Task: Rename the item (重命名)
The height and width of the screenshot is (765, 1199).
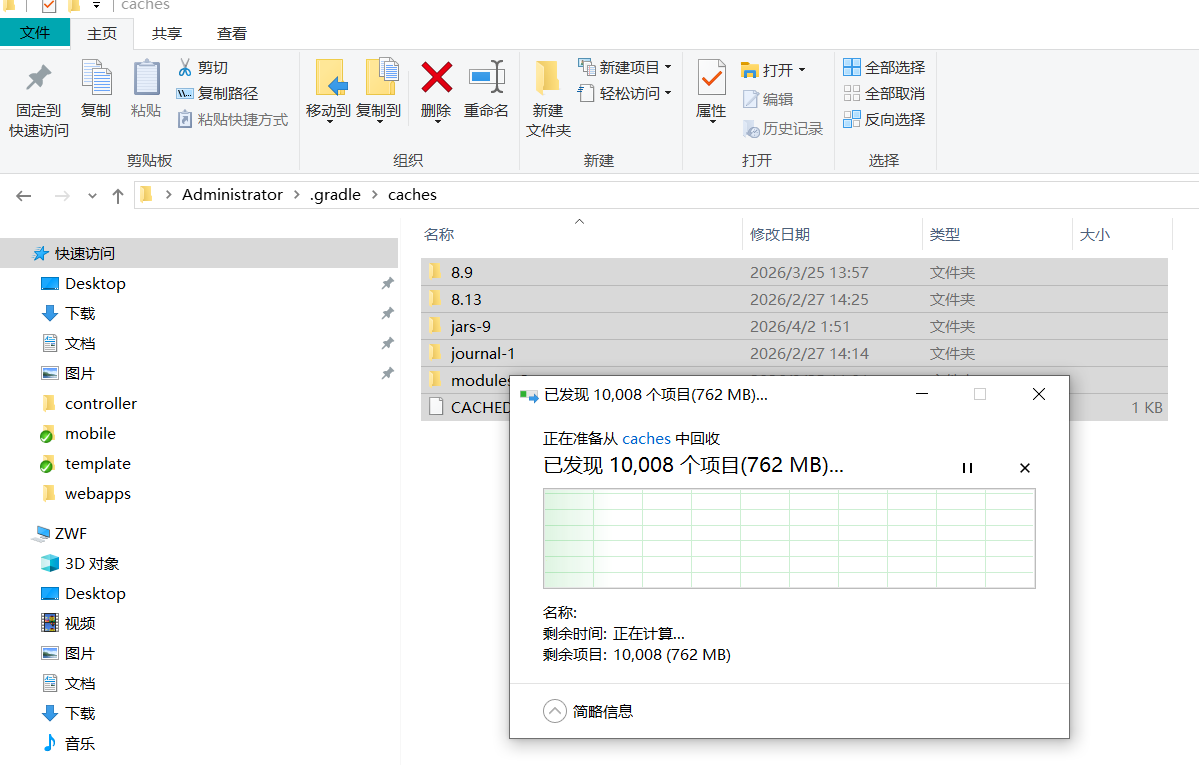Action: pyautogui.click(x=486, y=89)
